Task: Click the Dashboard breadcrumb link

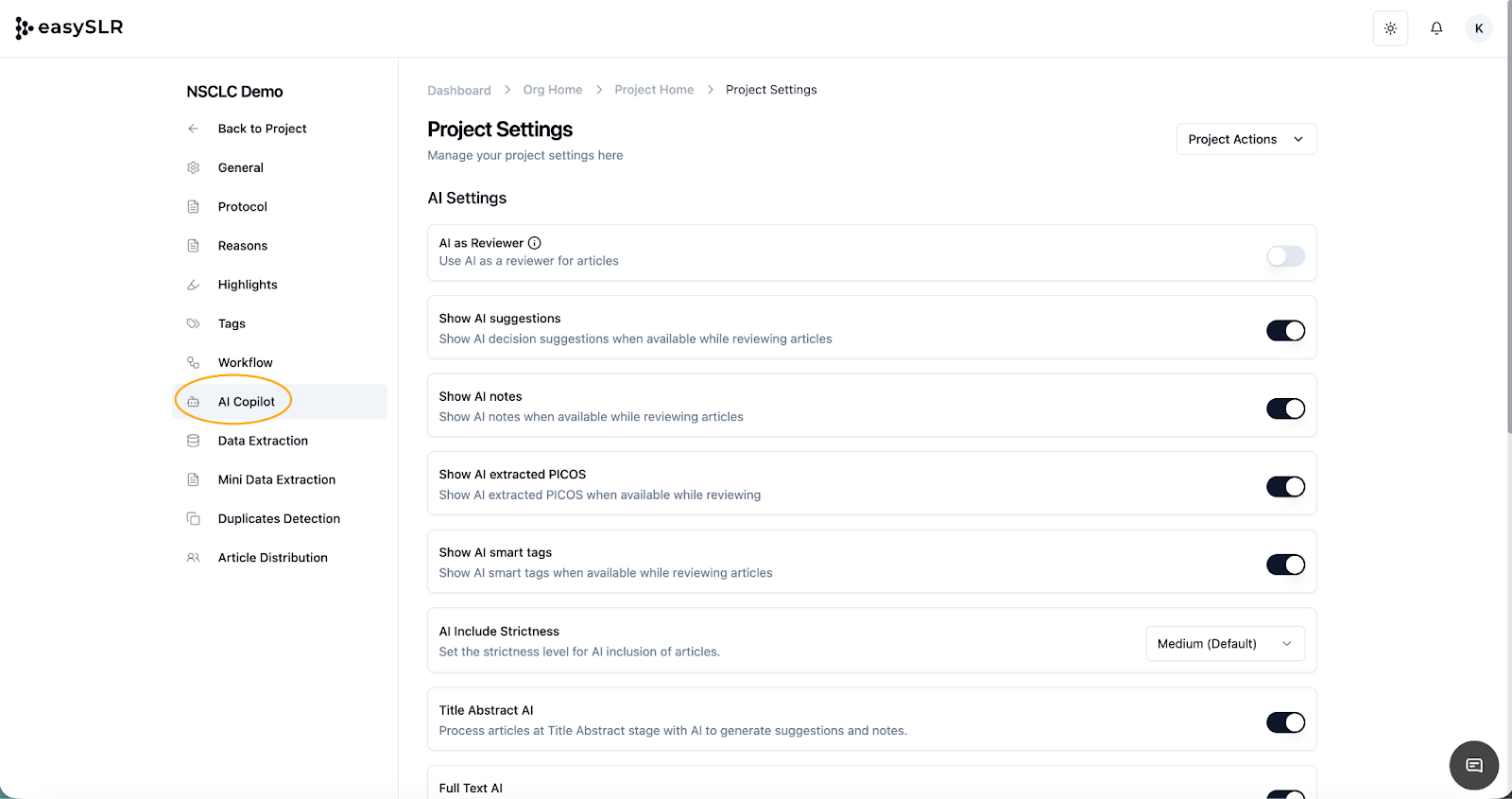Action: tap(459, 91)
